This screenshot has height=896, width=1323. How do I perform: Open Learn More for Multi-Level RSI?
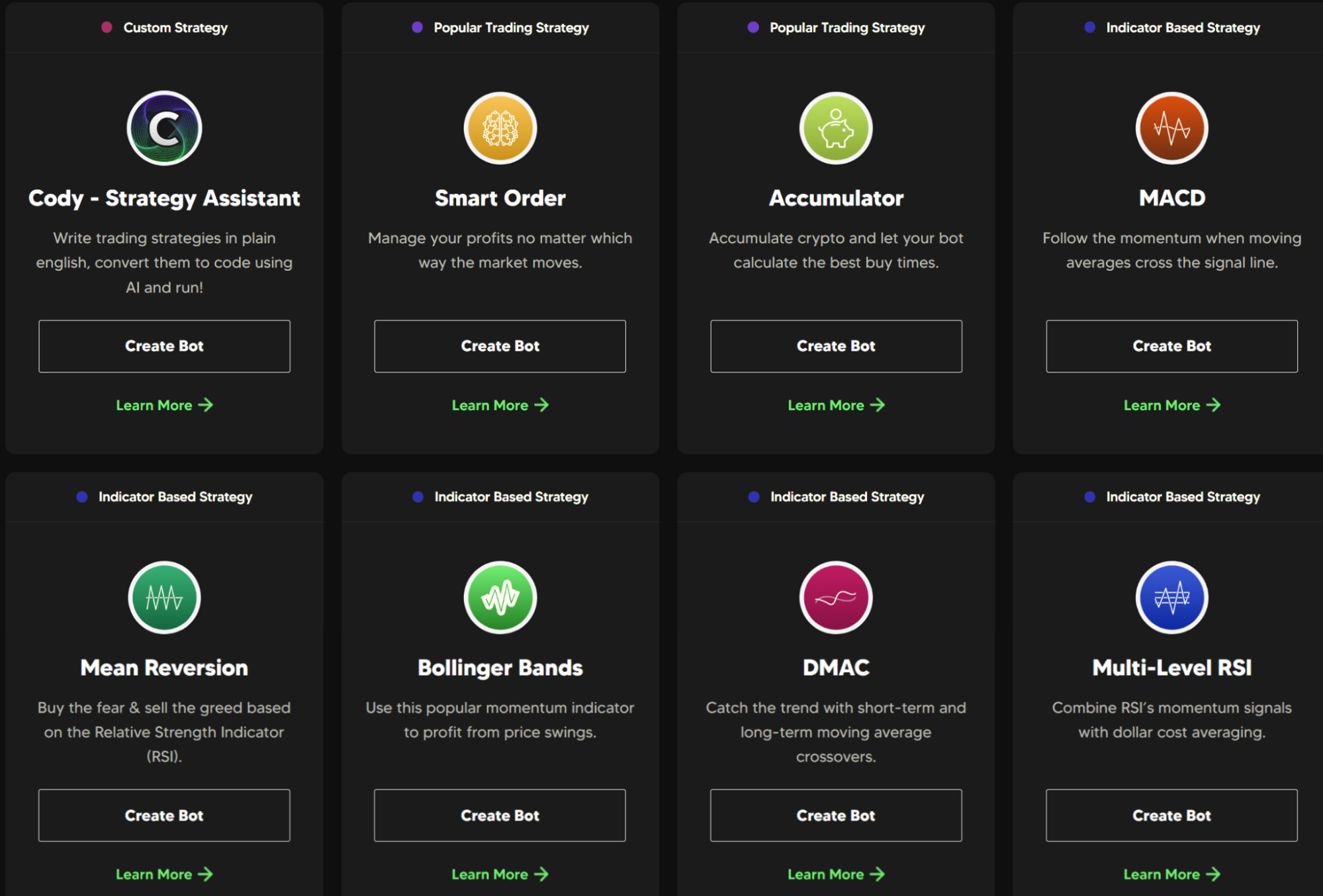tap(1172, 874)
